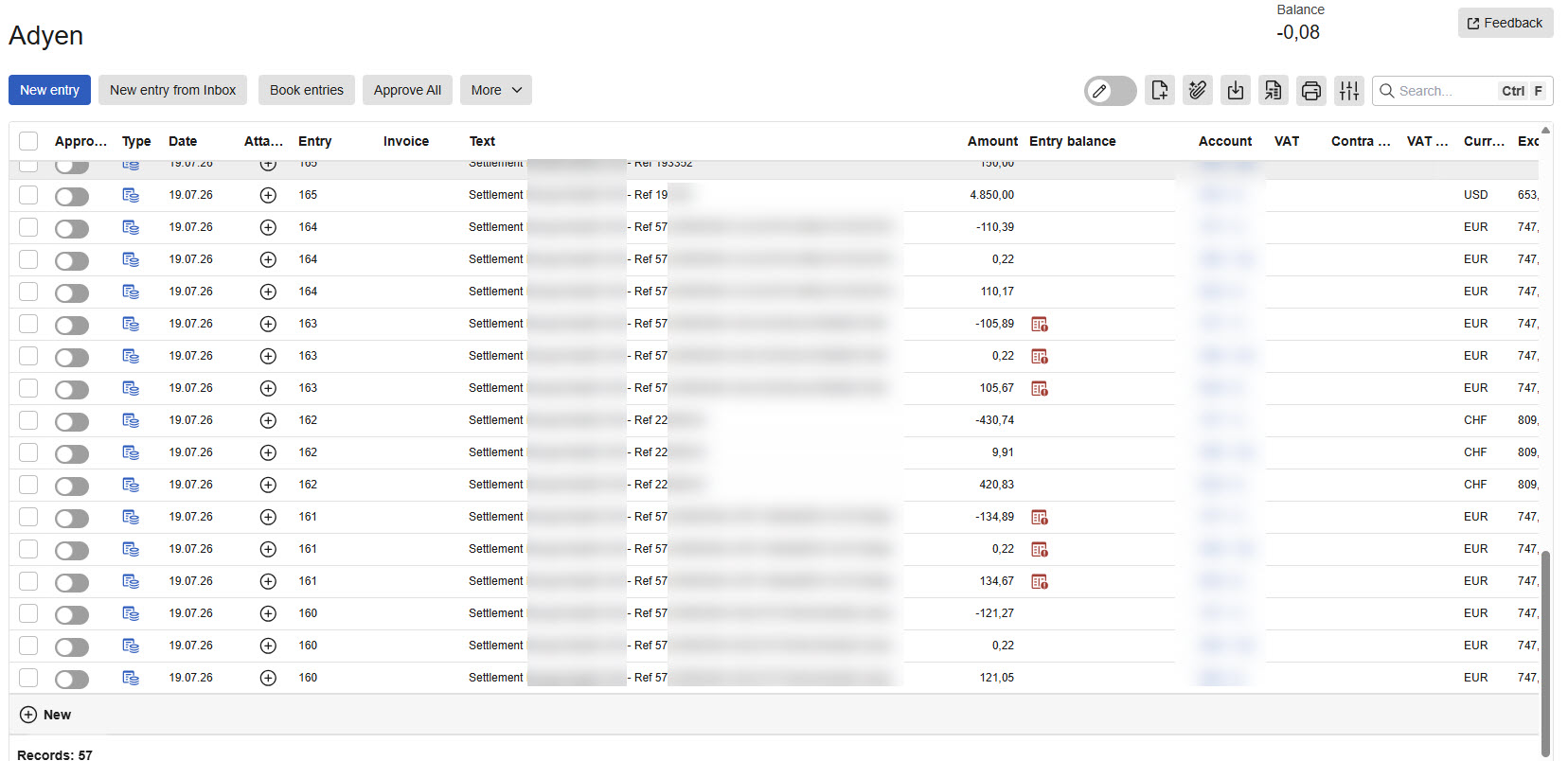This screenshot has height=761, width=1568.
Task: Click the vertical scrollbar thumb
Action: tap(1546, 653)
